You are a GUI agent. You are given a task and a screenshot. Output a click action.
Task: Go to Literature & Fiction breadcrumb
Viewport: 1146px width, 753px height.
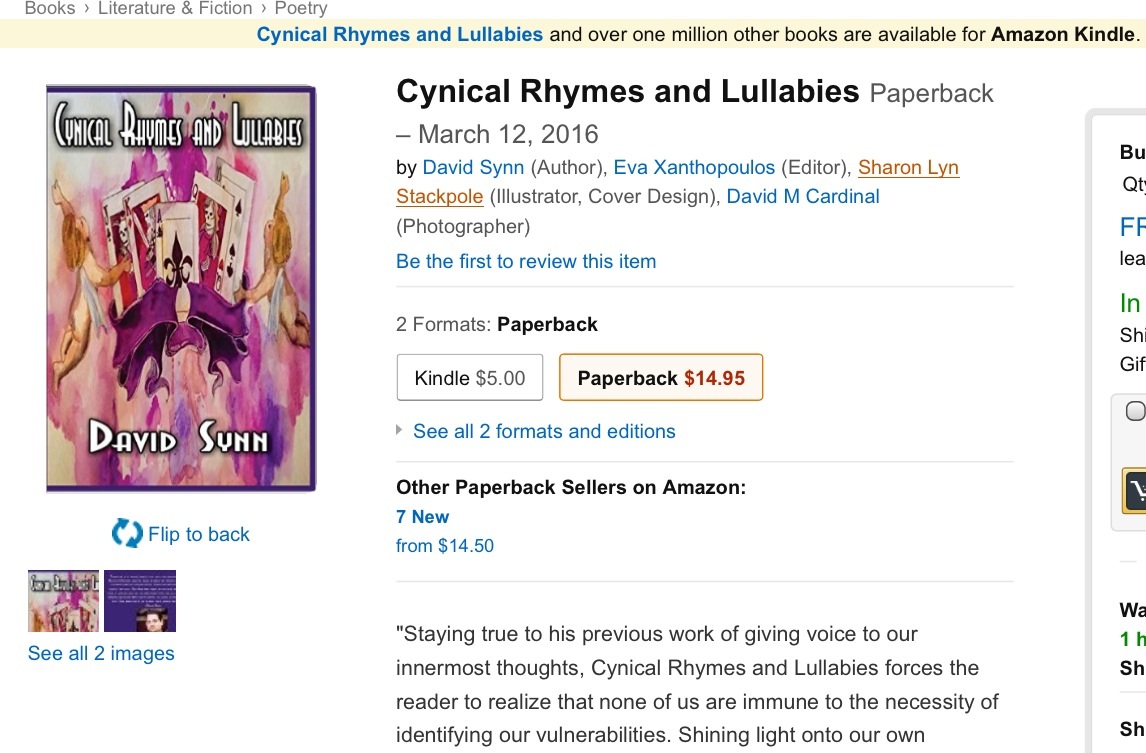(x=175, y=8)
